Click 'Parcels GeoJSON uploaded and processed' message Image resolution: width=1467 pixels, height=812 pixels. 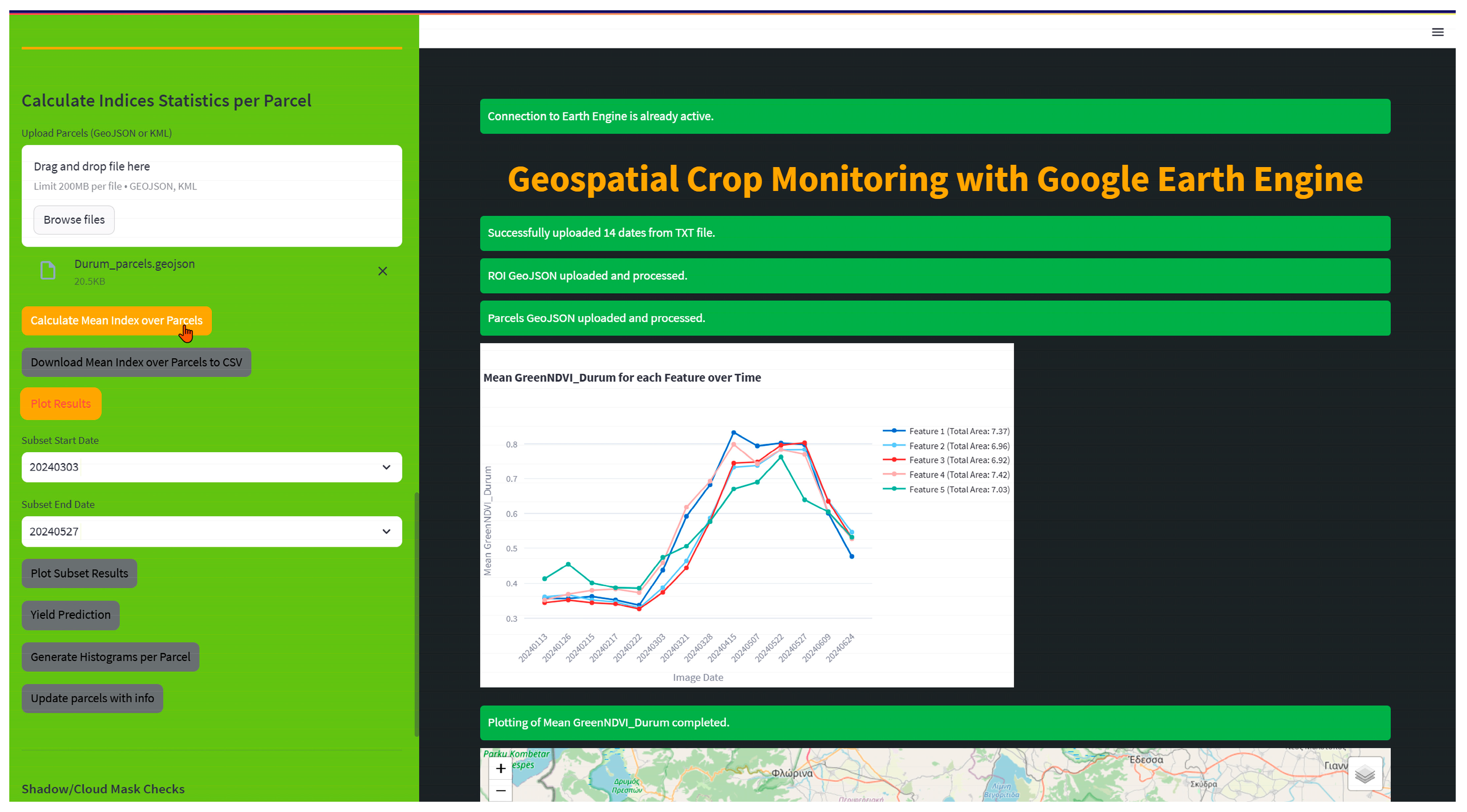(x=935, y=318)
